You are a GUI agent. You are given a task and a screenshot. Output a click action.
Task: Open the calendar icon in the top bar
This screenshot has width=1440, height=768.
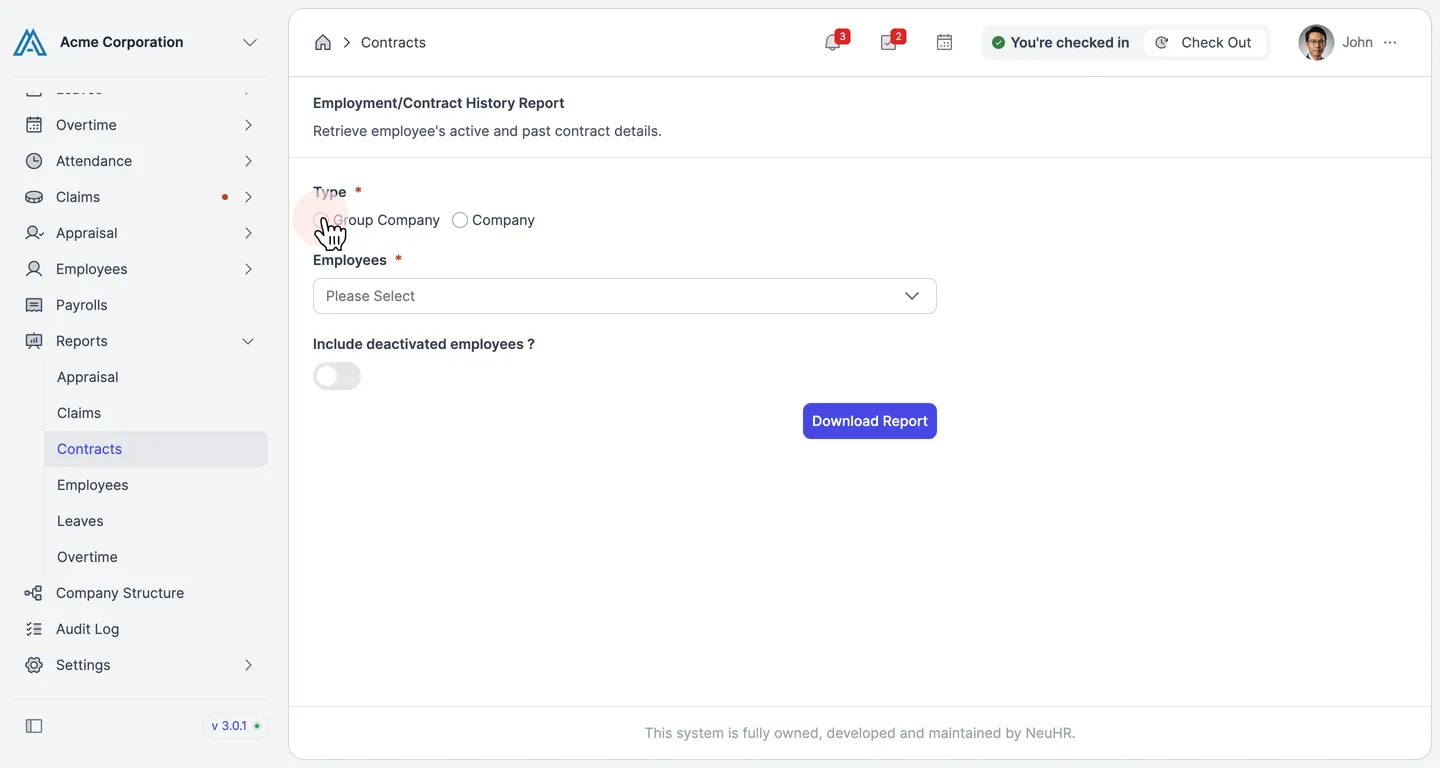coord(944,42)
